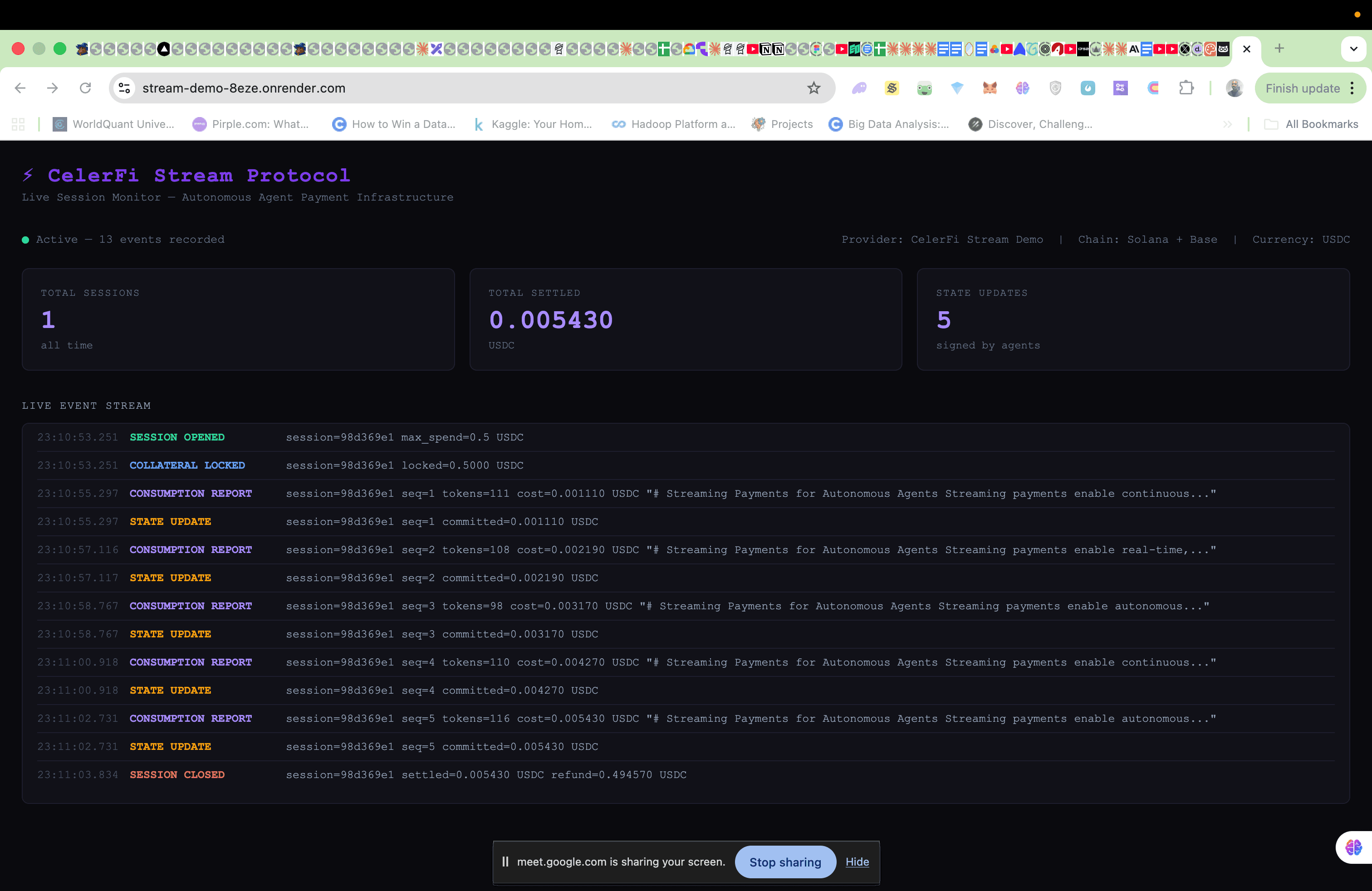
Task: Open the Projects bookmark
Action: coord(782,124)
